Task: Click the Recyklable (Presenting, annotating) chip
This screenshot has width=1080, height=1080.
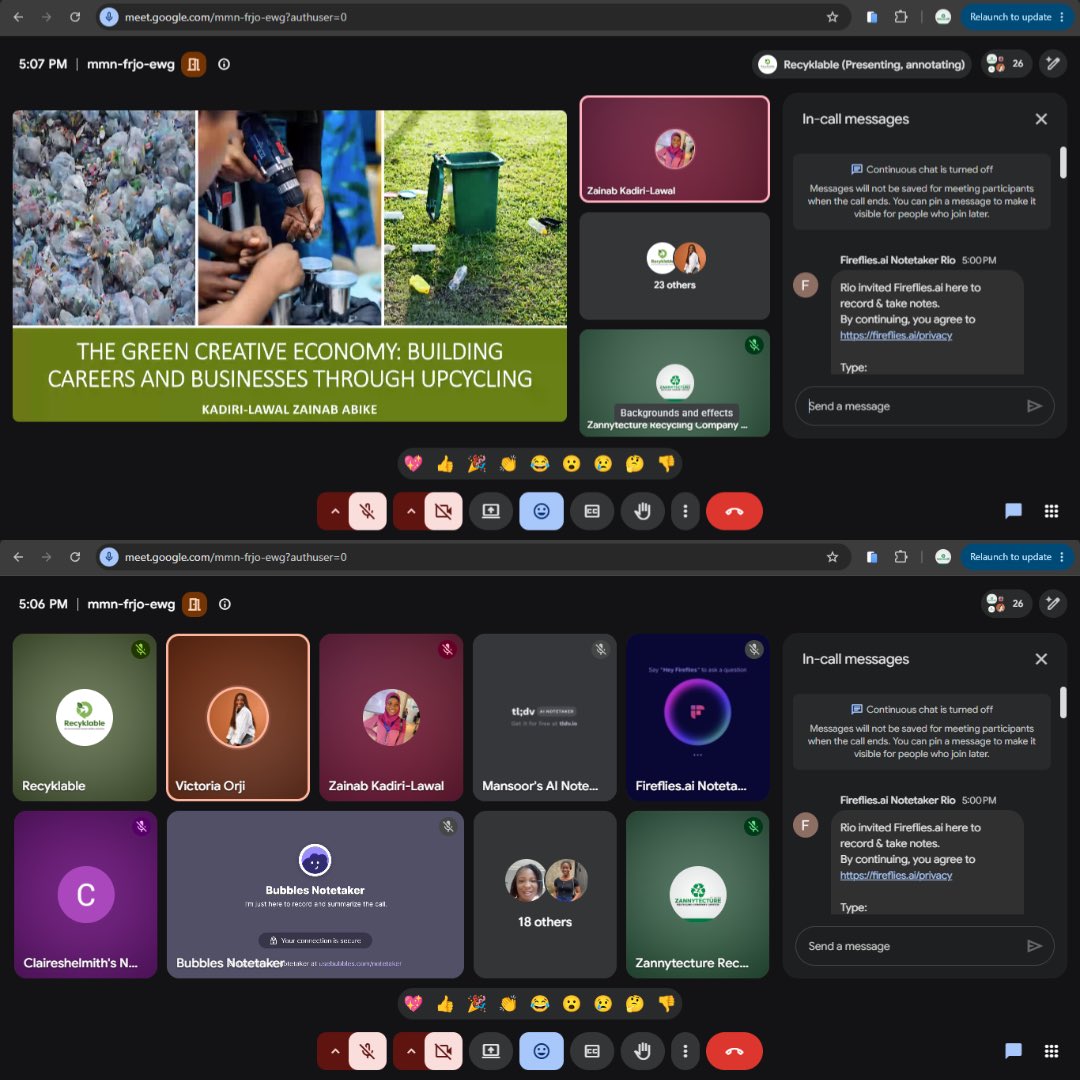Action: pos(862,65)
